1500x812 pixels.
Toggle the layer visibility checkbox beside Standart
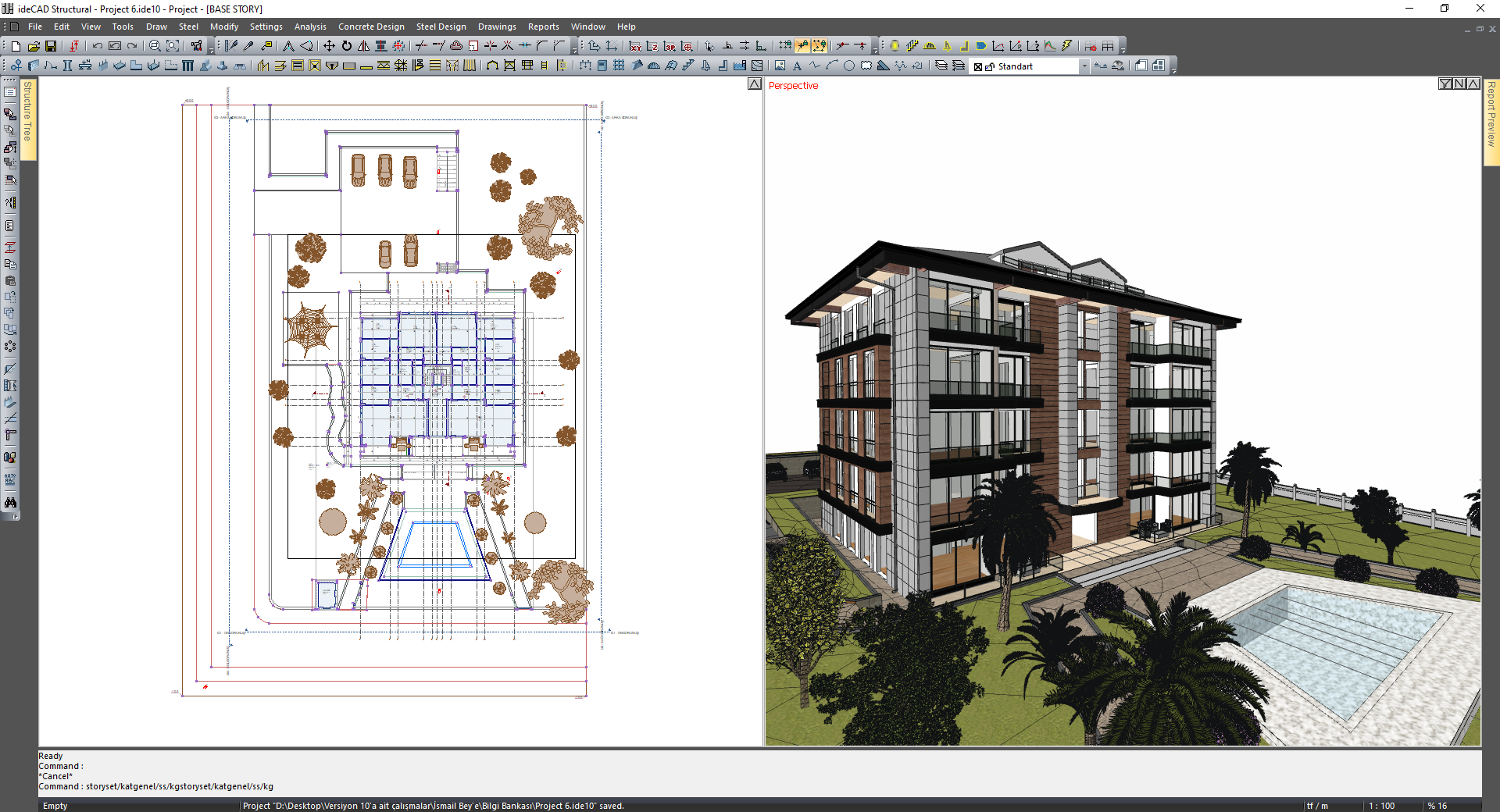coord(978,66)
